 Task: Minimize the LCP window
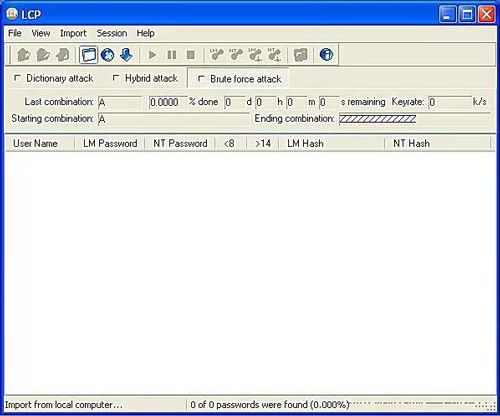(x=447, y=14)
